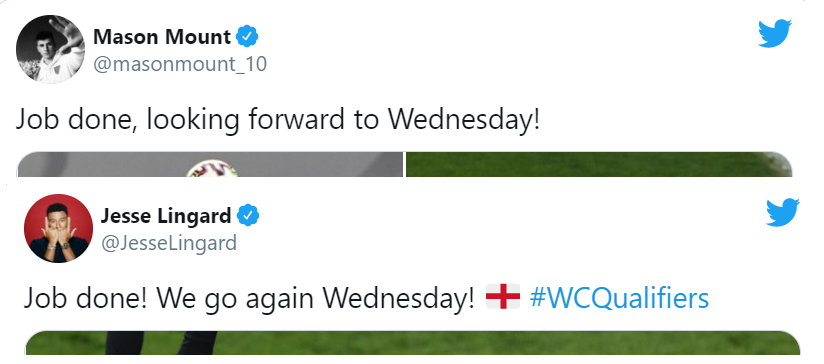824x364 pixels.
Task: Click Jesse Lingard's blue verified badge
Action: pos(248,215)
